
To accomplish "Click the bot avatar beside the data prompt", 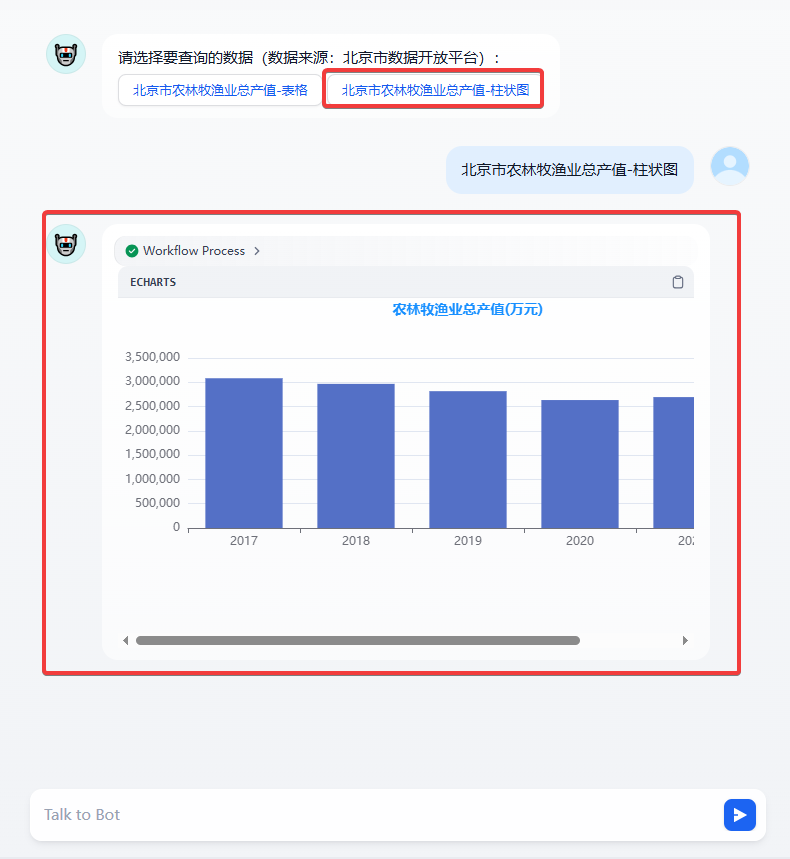I will click(x=66, y=54).
